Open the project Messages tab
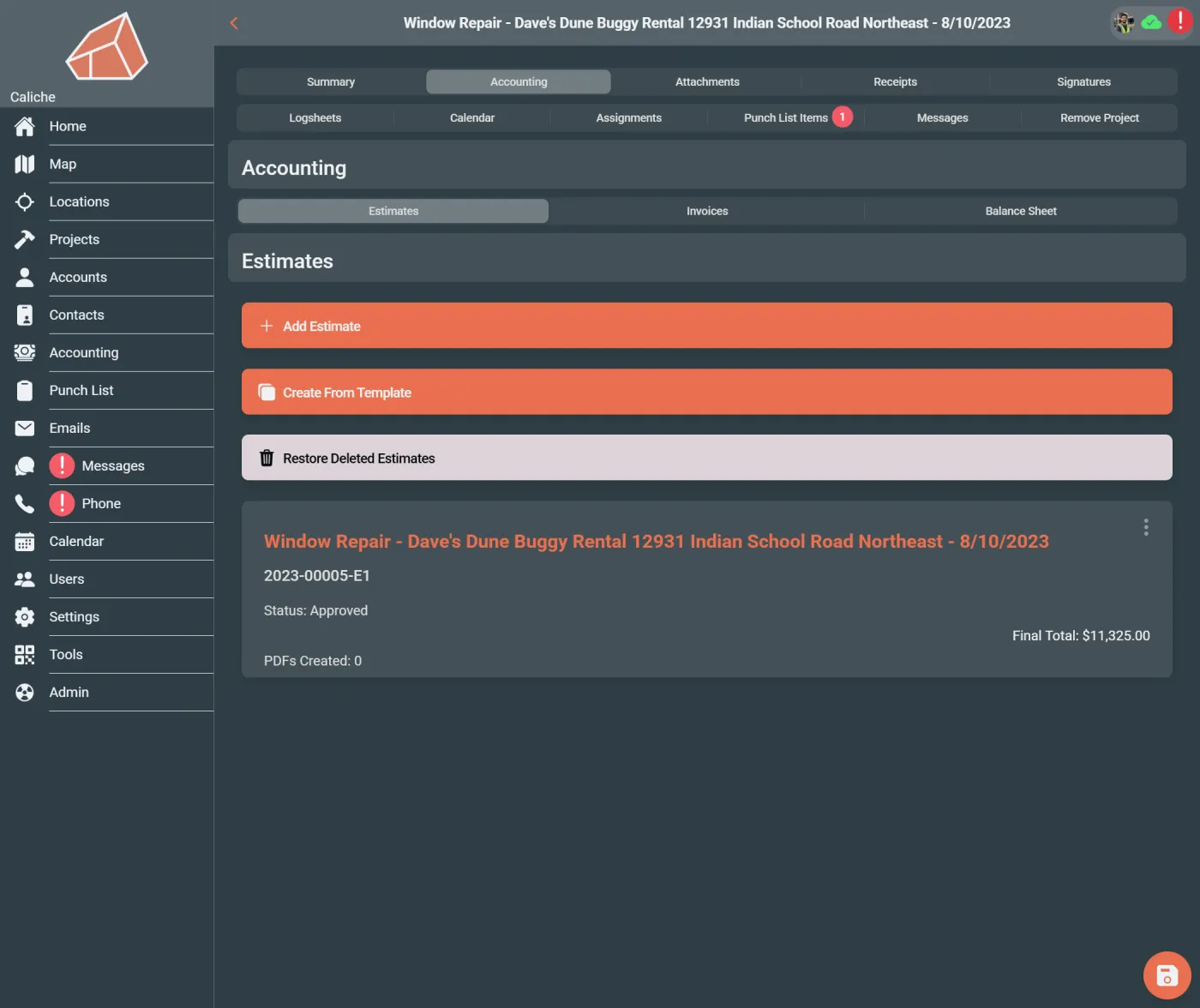The image size is (1200, 1008). pos(943,117)
